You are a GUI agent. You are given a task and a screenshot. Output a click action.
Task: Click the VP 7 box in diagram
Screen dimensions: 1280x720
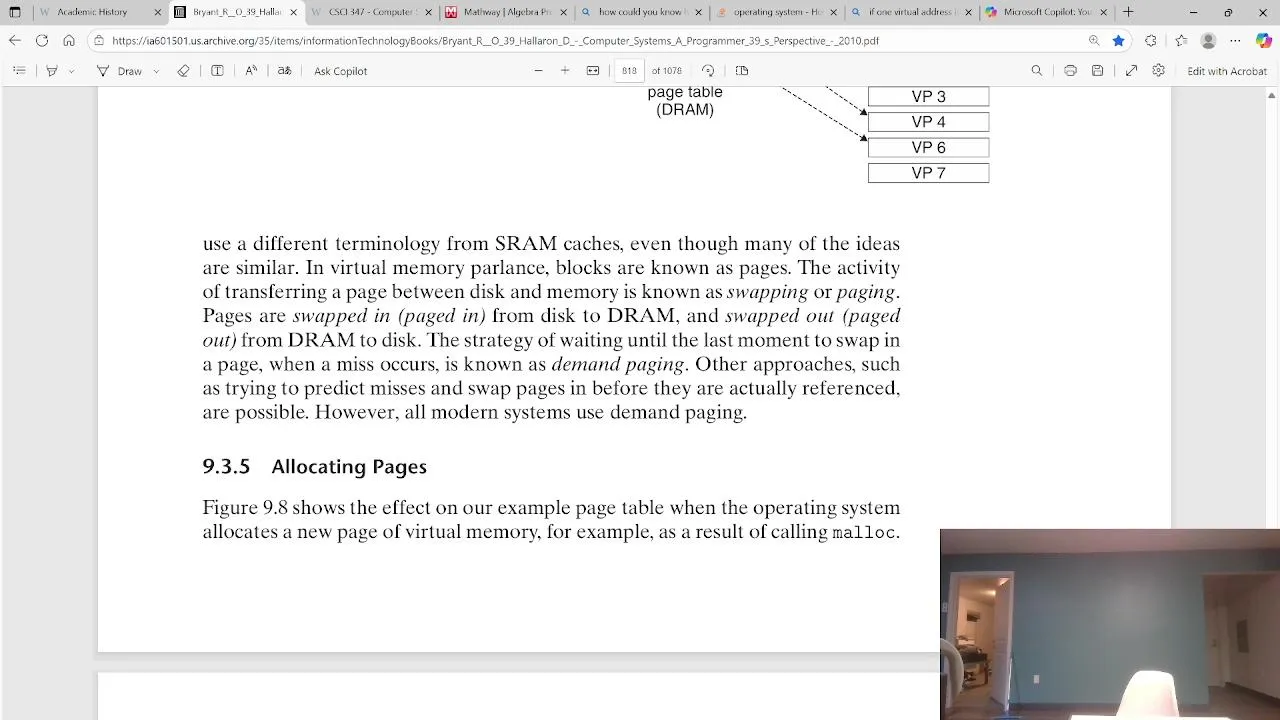(x=928, y=173)
